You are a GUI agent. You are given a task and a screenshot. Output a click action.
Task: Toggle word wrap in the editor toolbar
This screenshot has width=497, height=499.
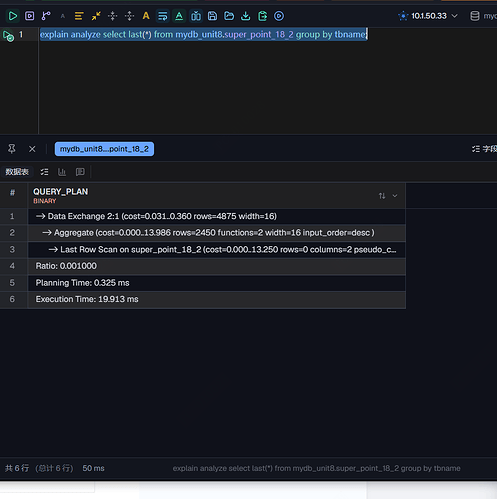[x=163, y=16]
